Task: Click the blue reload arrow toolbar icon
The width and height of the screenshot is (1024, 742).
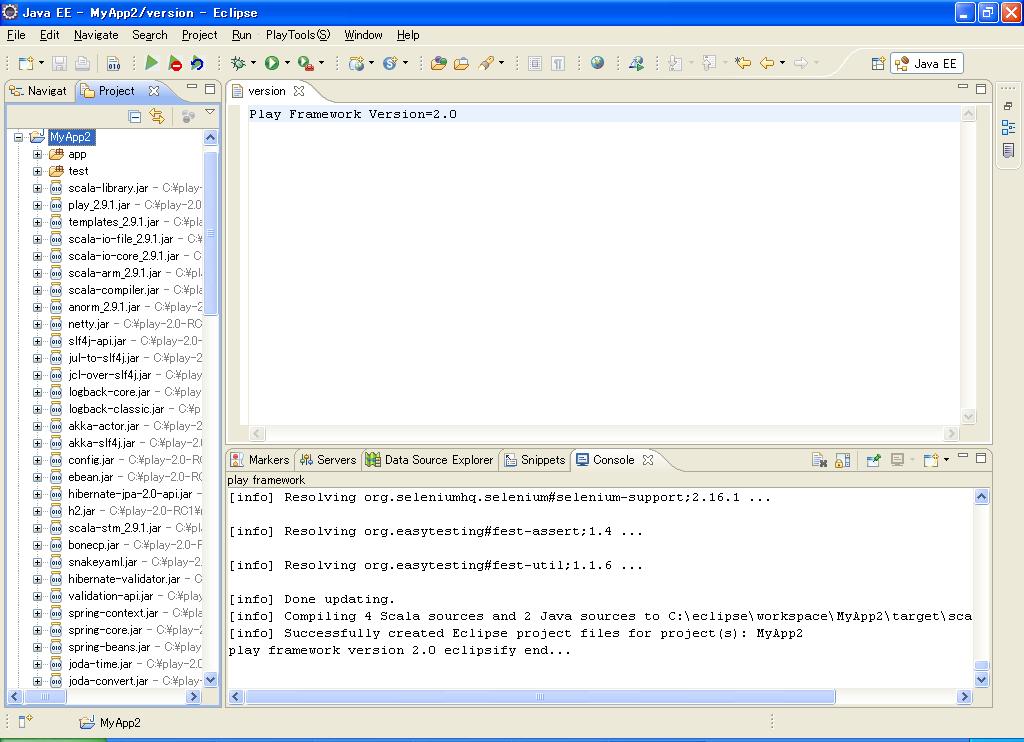Action: (197, 63)
